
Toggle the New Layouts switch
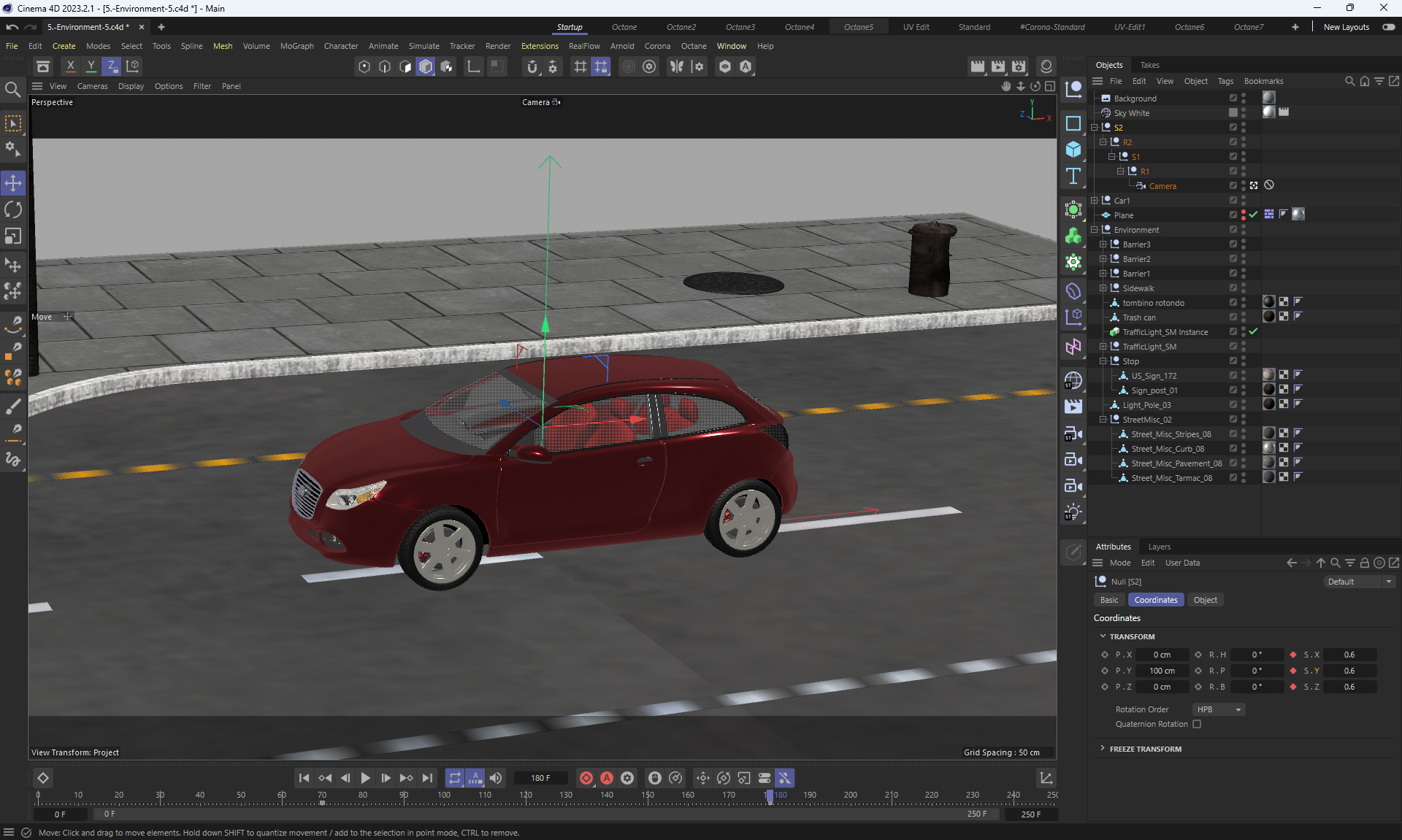click(1388, 27)
